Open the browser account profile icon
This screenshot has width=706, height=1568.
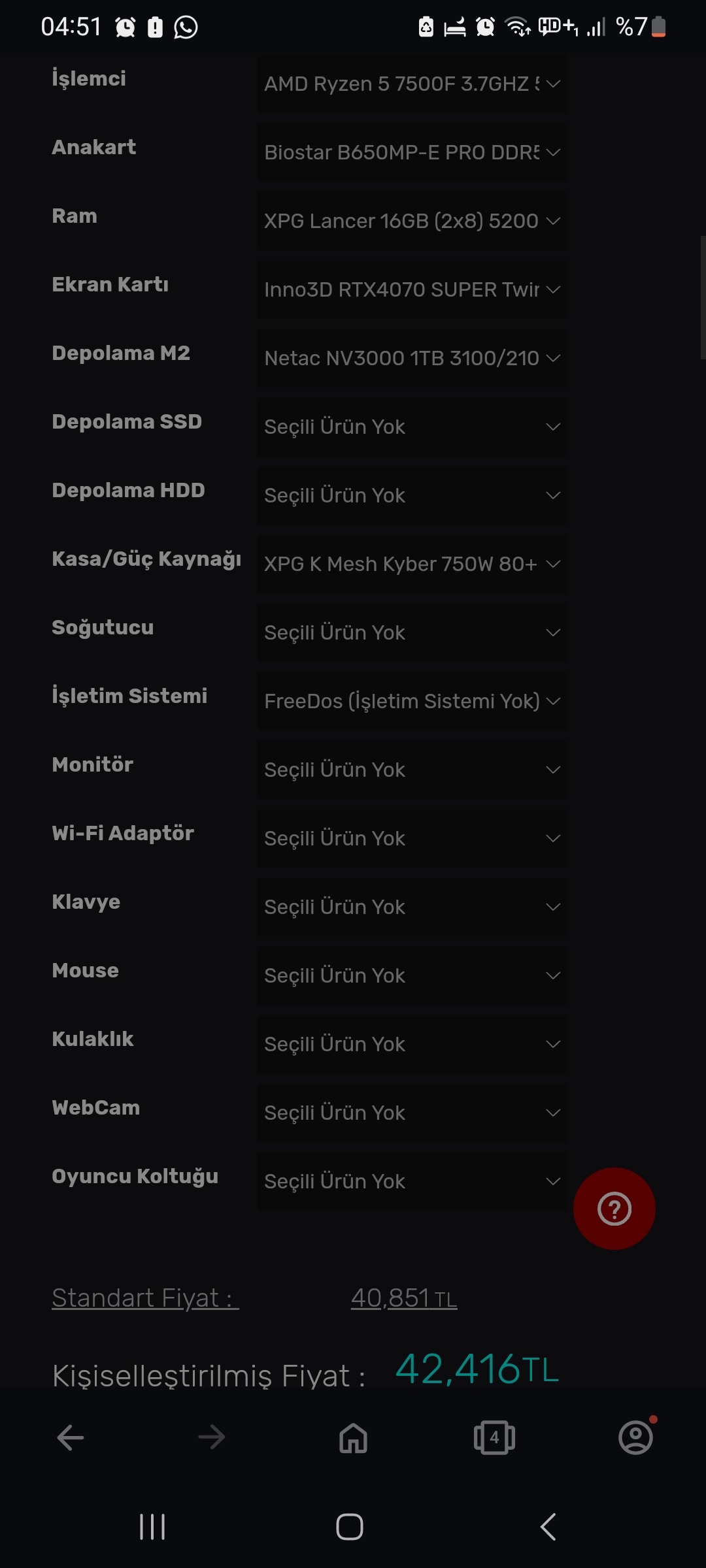click(x=635, y=1437)
